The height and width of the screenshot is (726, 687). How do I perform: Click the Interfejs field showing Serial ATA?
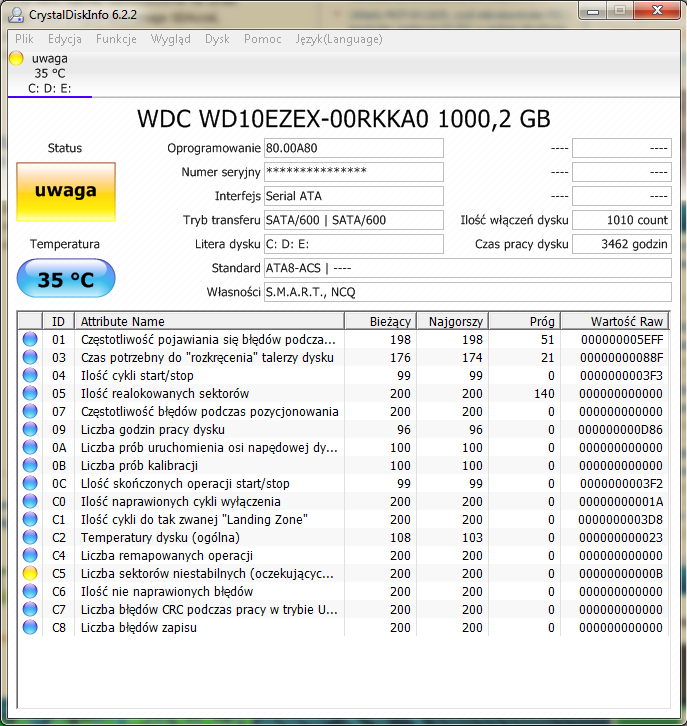(354, 196)
